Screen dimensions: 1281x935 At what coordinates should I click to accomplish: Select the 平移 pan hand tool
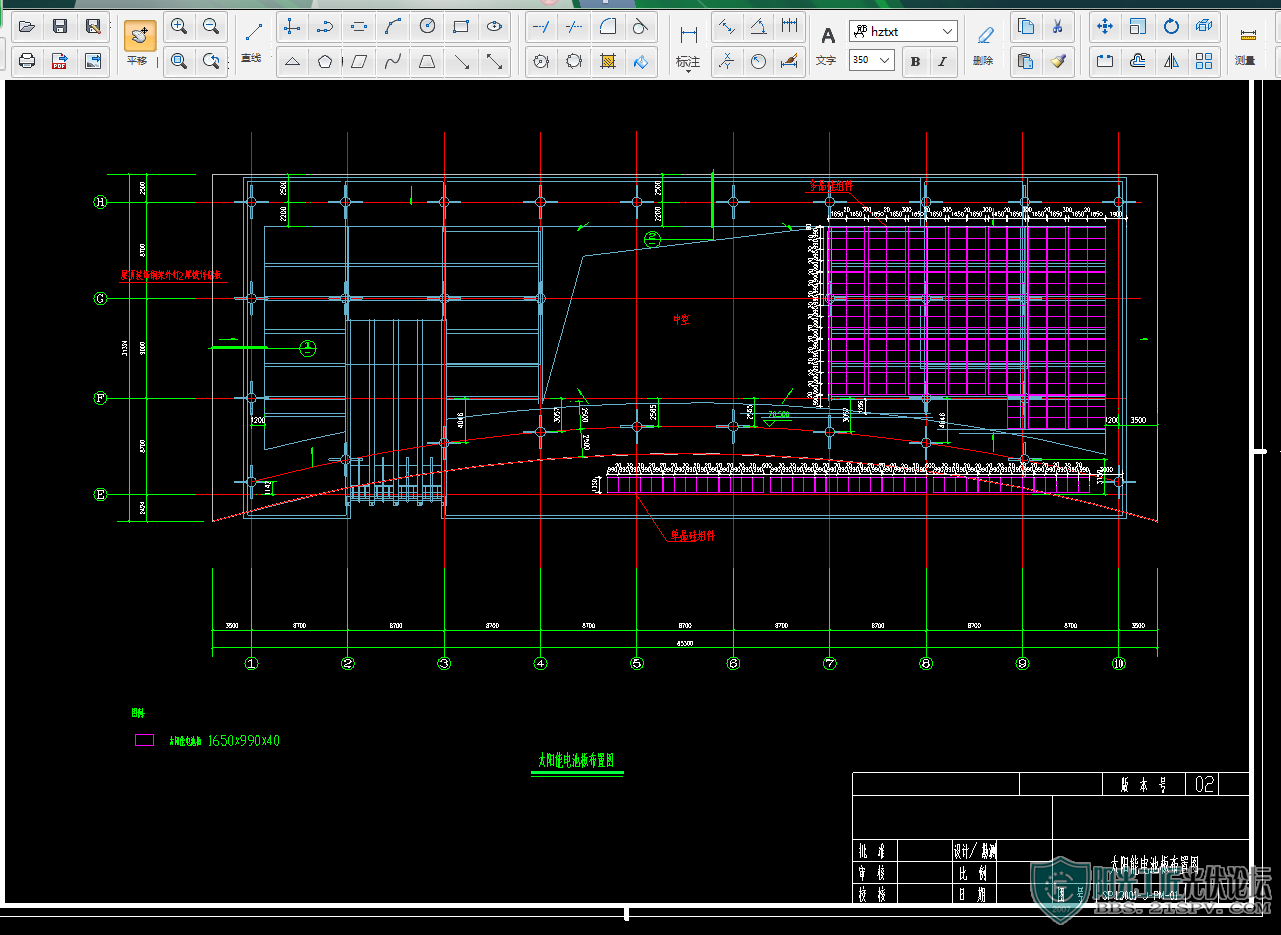pos(139,37)
